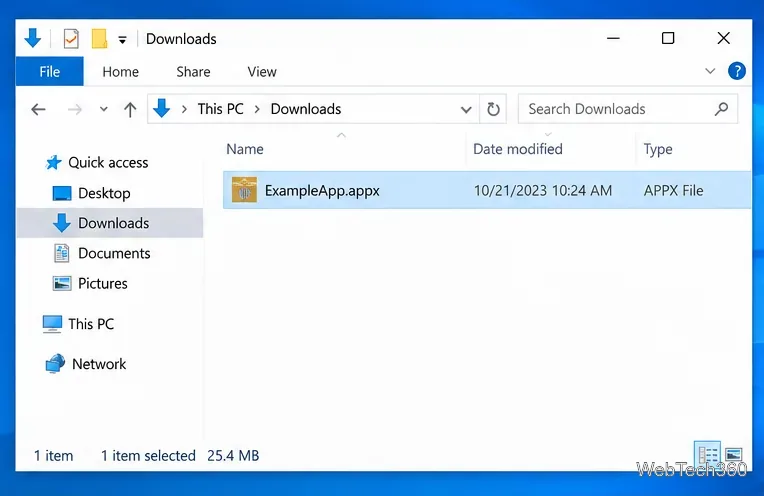The image size is (764, 496).
Task: Close the Downloads window
Action: click(724, 38)
